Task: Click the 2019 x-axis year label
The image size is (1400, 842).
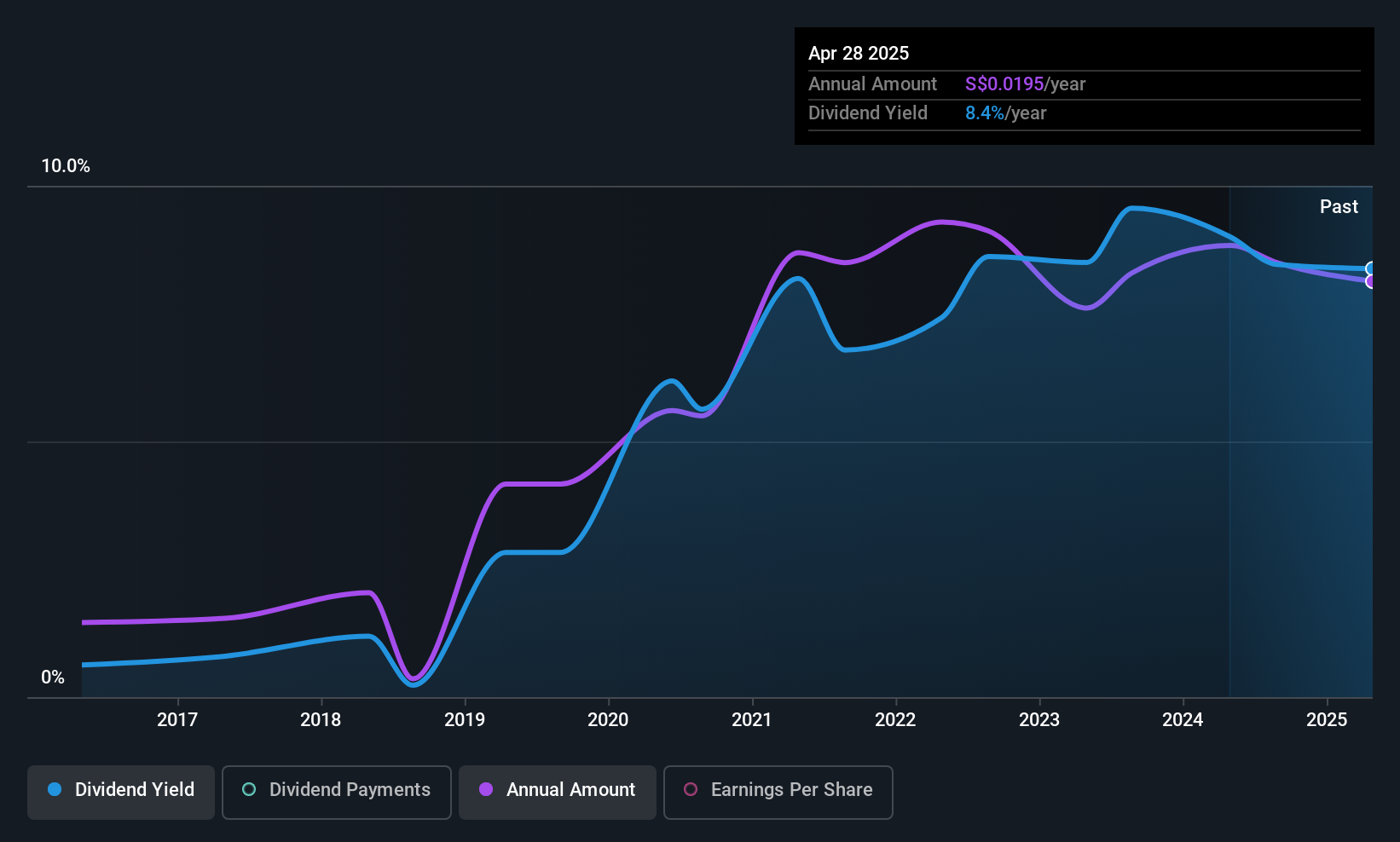Action: tap(465, 720)
